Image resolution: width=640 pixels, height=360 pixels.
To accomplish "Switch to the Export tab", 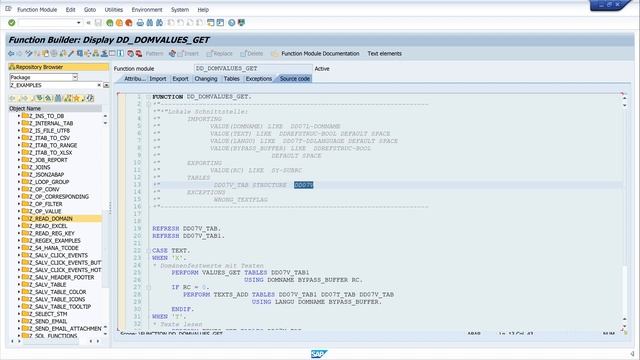I will point(180,79).
